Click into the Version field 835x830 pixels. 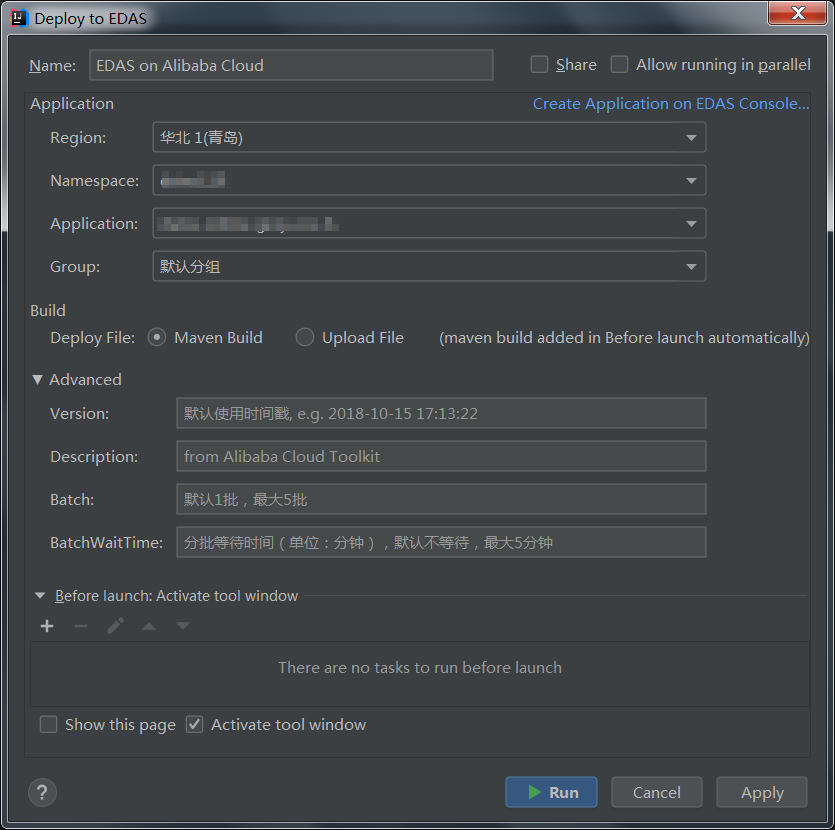(x=441, y=413)
